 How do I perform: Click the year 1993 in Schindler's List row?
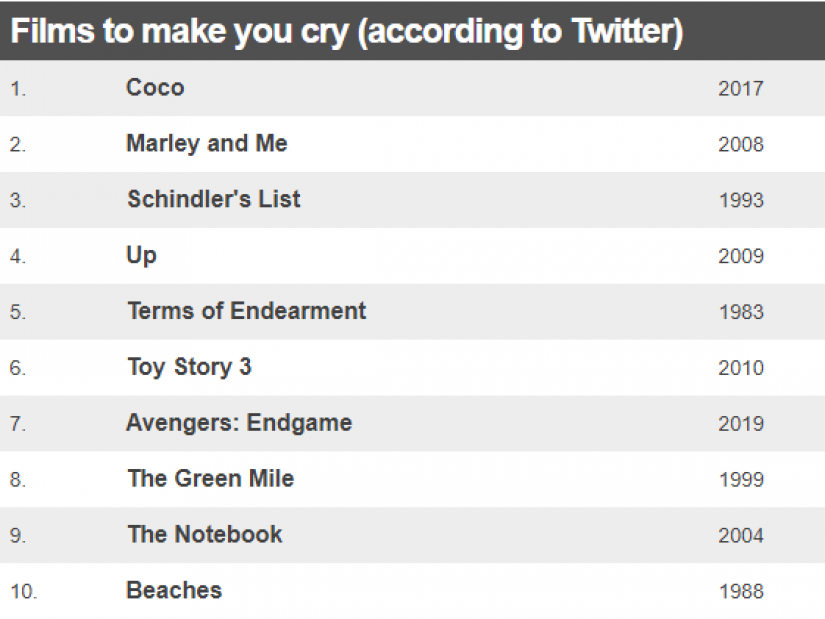(741, 200)
